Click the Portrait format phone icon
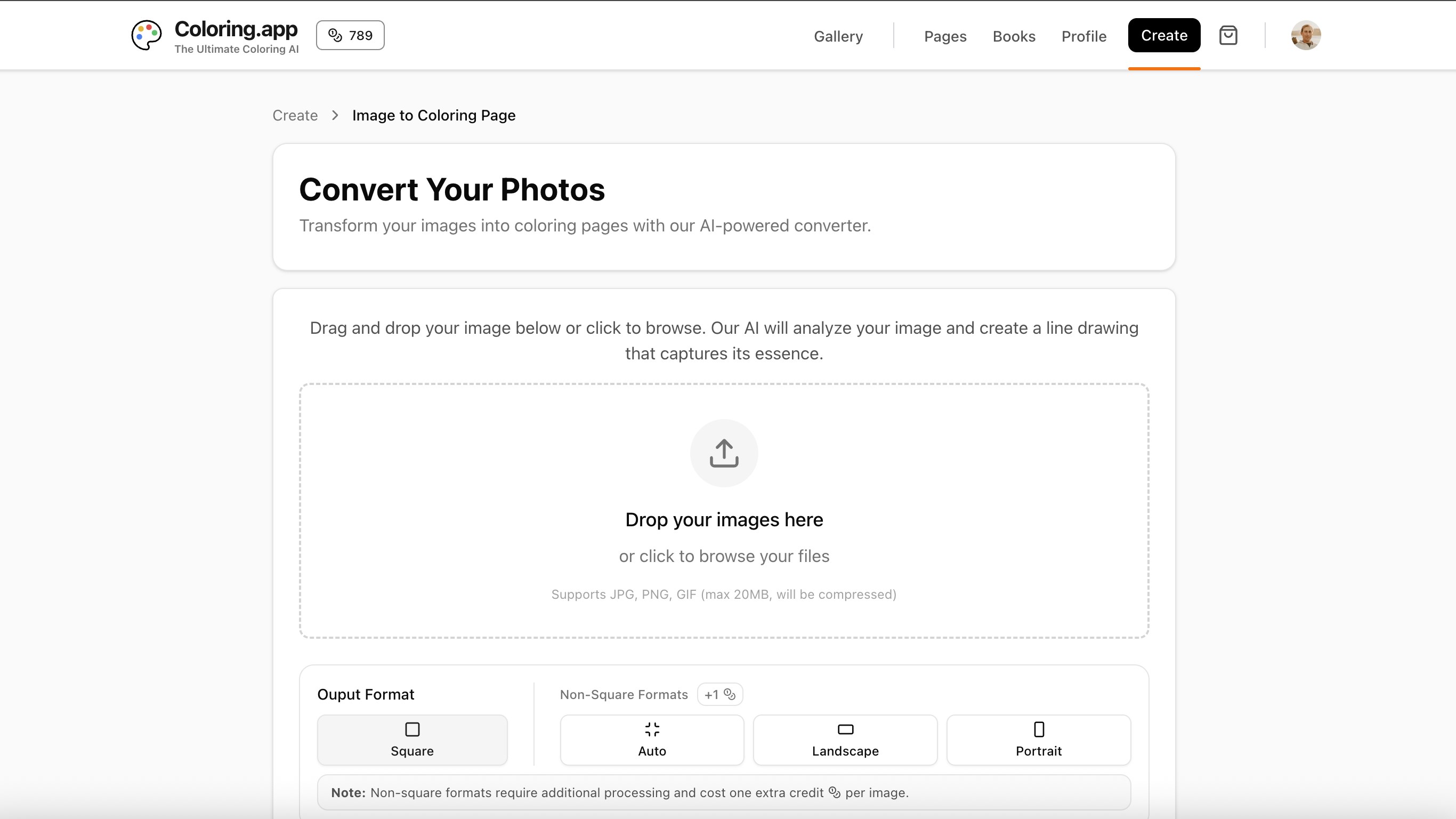The height and width of the screenshot is (819, 1456). (x=1038, y=729)
